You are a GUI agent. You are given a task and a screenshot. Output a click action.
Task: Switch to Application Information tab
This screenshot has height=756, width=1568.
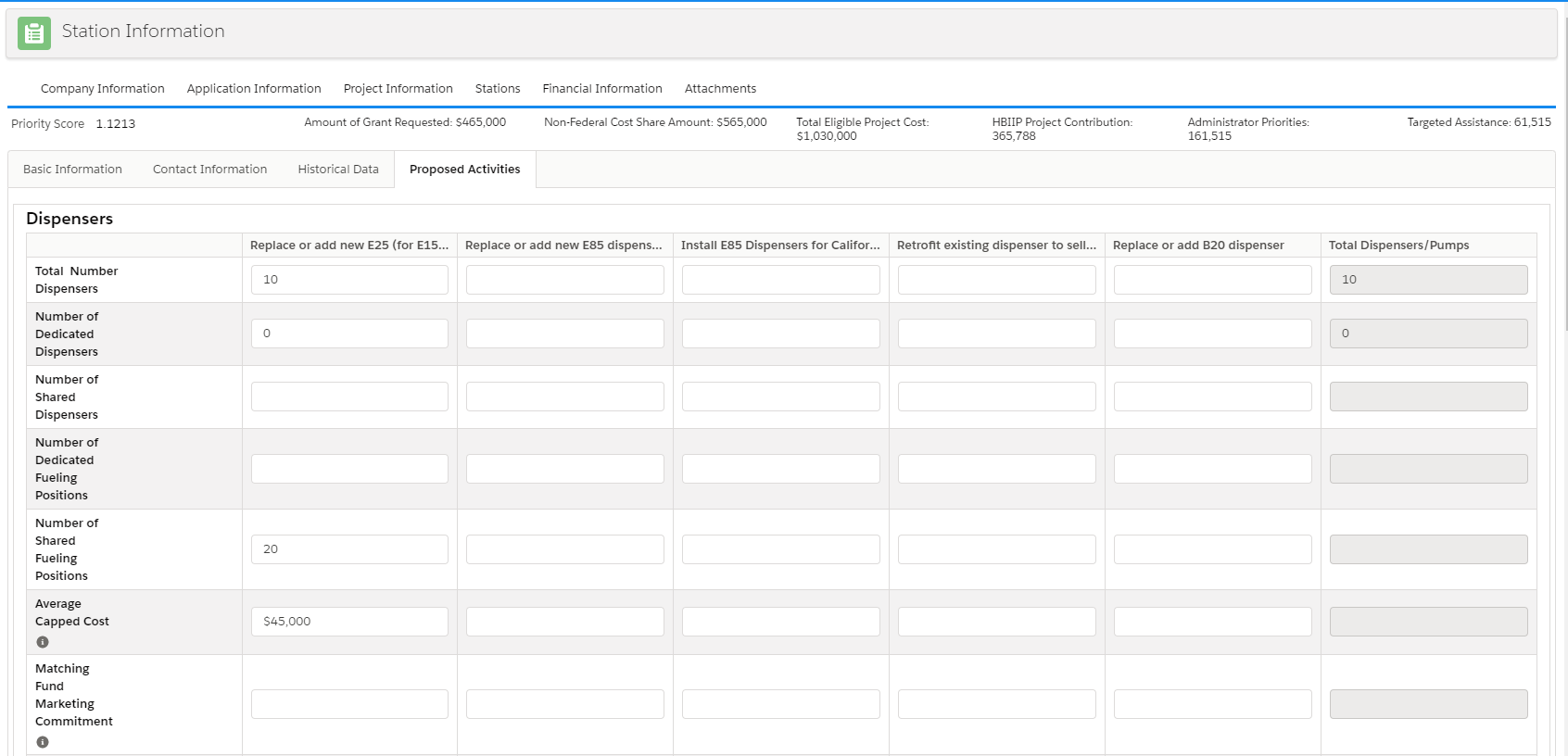pyautogui.click(x=254, y=89)
